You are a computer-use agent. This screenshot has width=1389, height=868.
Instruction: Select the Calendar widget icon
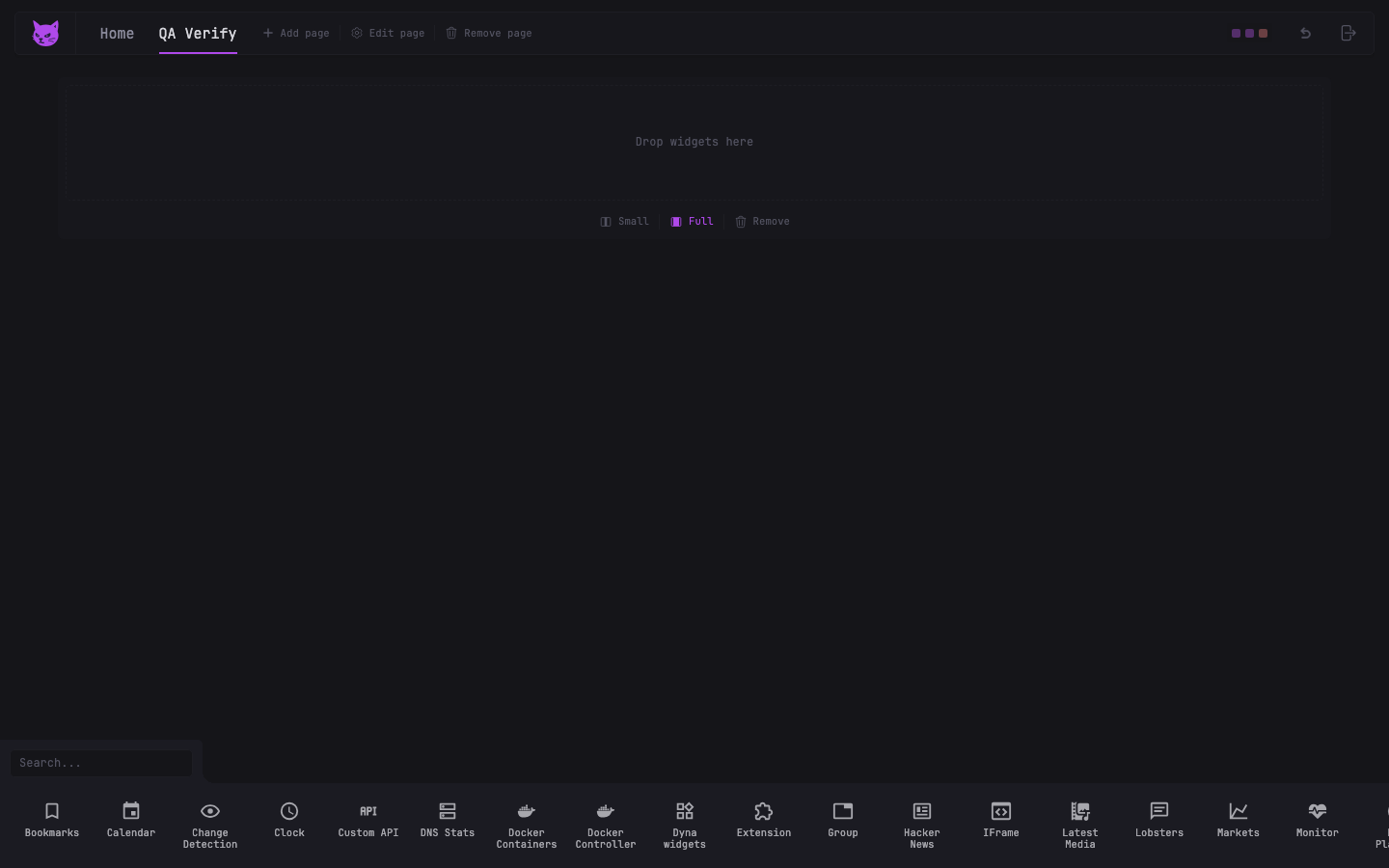tap(131, 811)
